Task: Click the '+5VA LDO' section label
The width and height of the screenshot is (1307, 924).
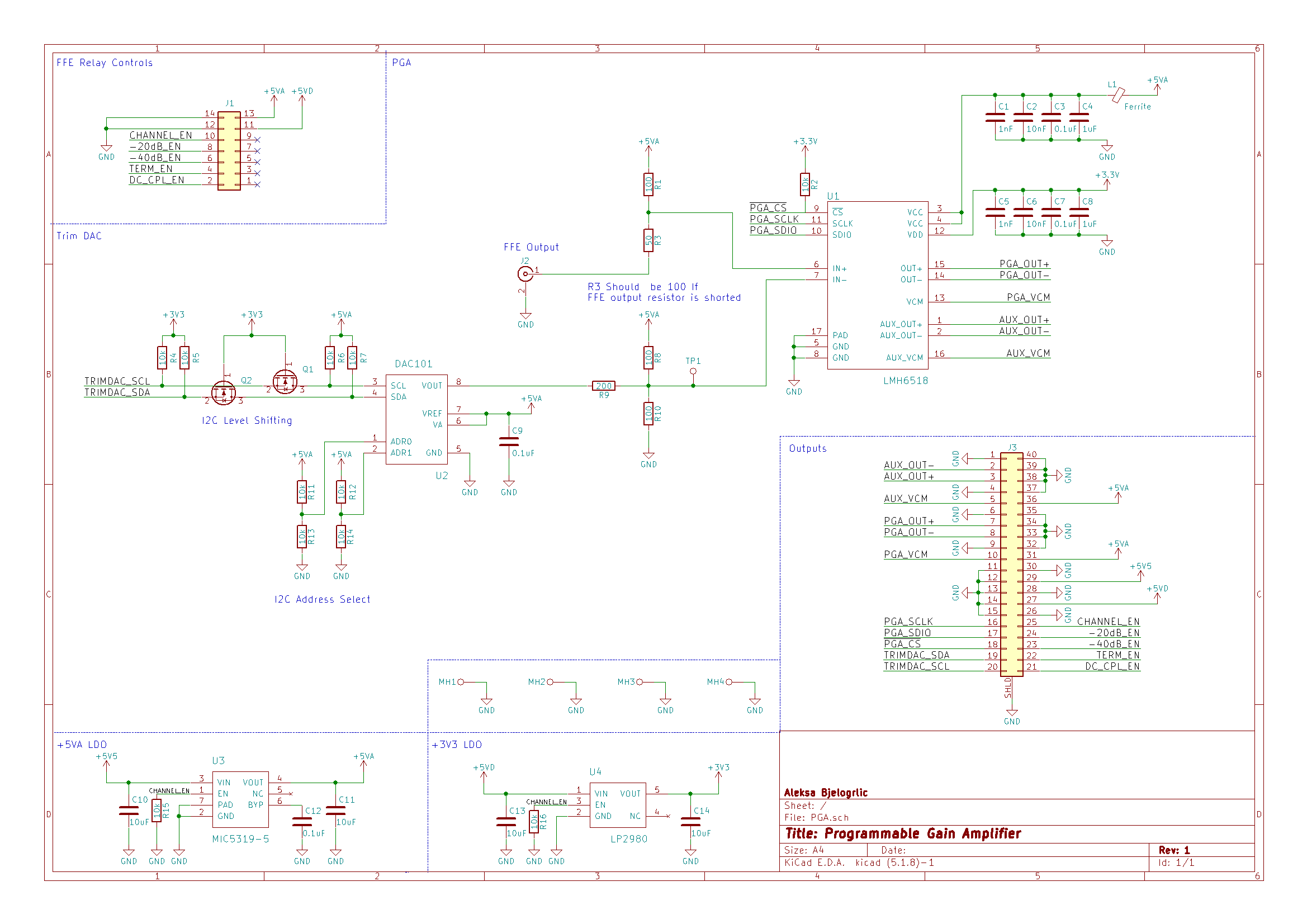Action: pos(82,745)
